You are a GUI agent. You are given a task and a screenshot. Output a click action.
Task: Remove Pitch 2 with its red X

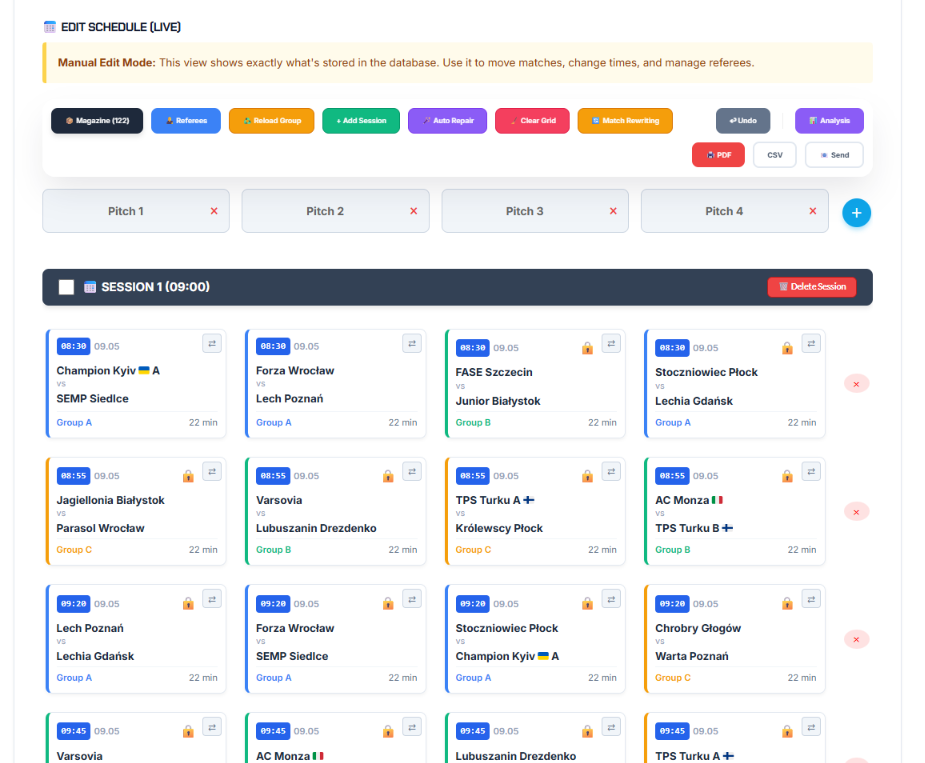point(414,211)
